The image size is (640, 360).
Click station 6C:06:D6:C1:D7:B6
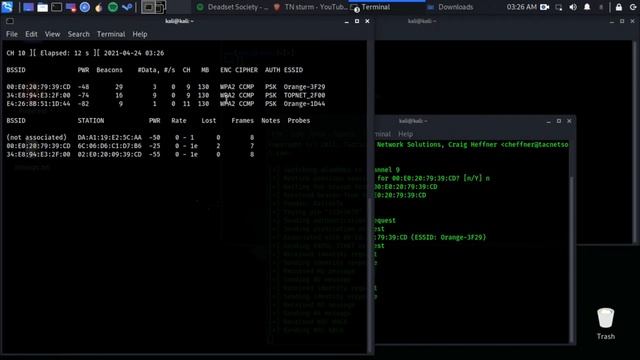109,146
